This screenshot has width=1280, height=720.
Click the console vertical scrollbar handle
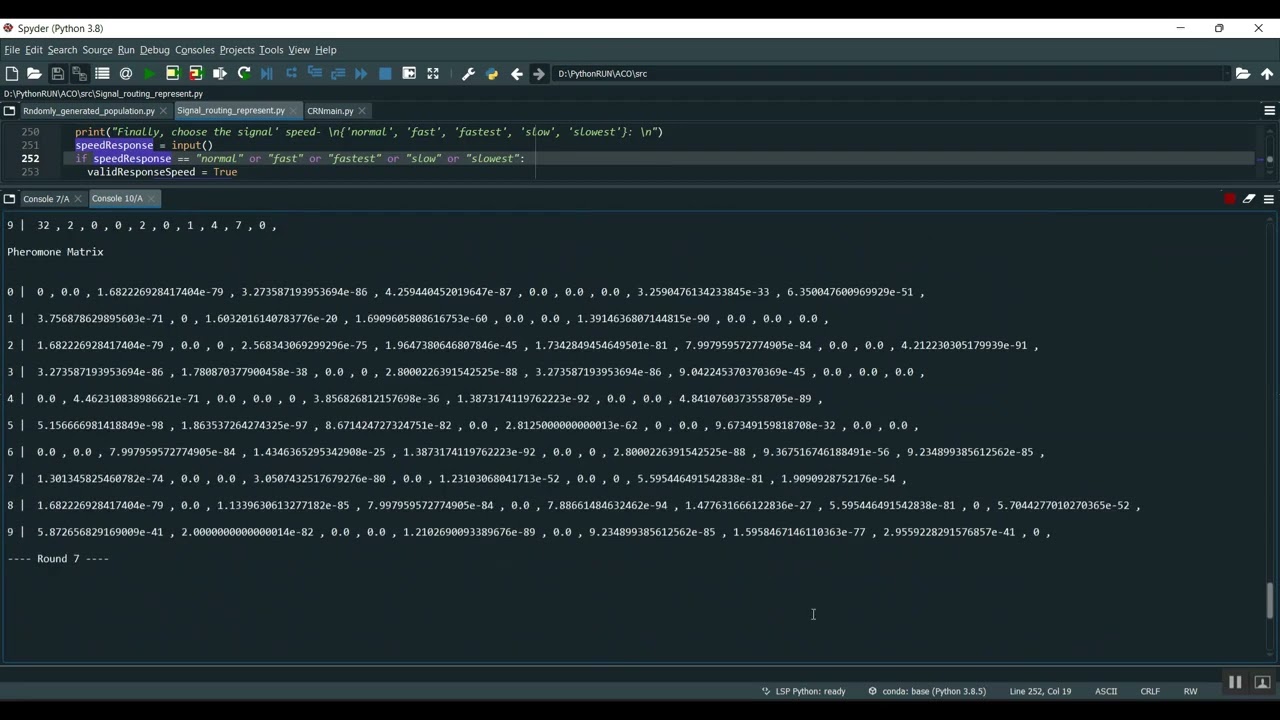click(1270, 601)
